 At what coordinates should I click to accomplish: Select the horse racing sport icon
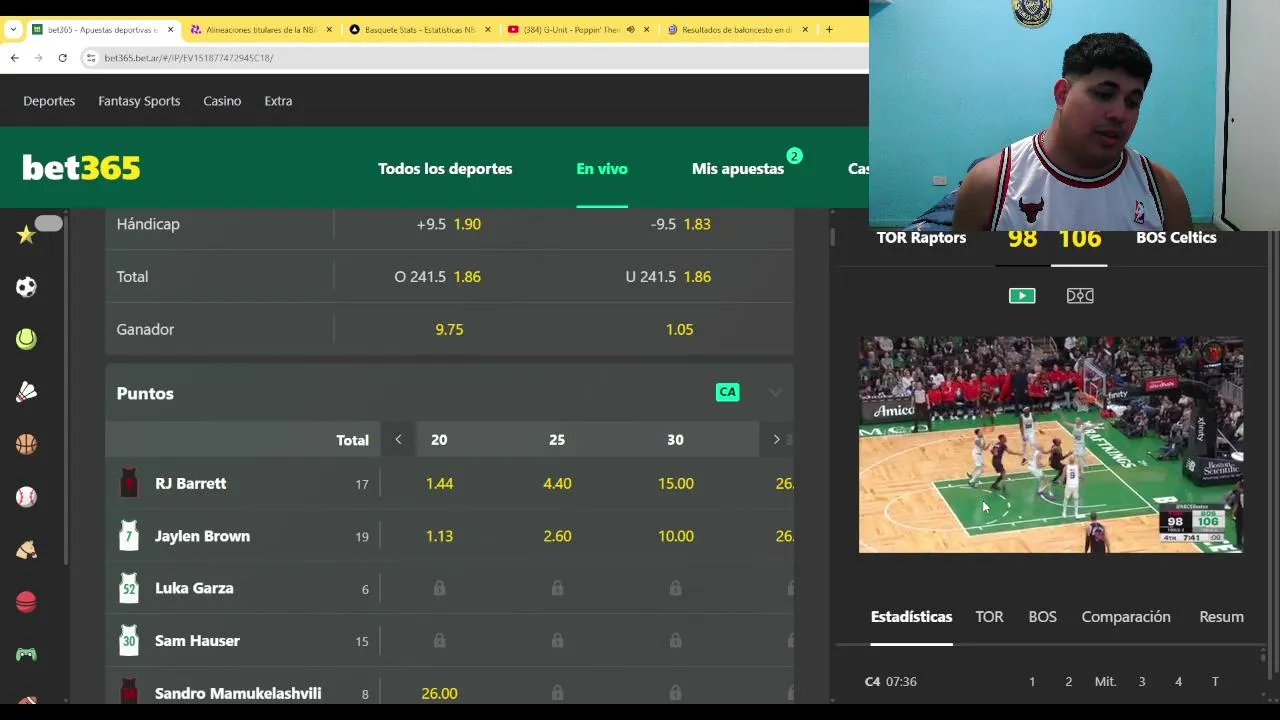pos(26,549)
